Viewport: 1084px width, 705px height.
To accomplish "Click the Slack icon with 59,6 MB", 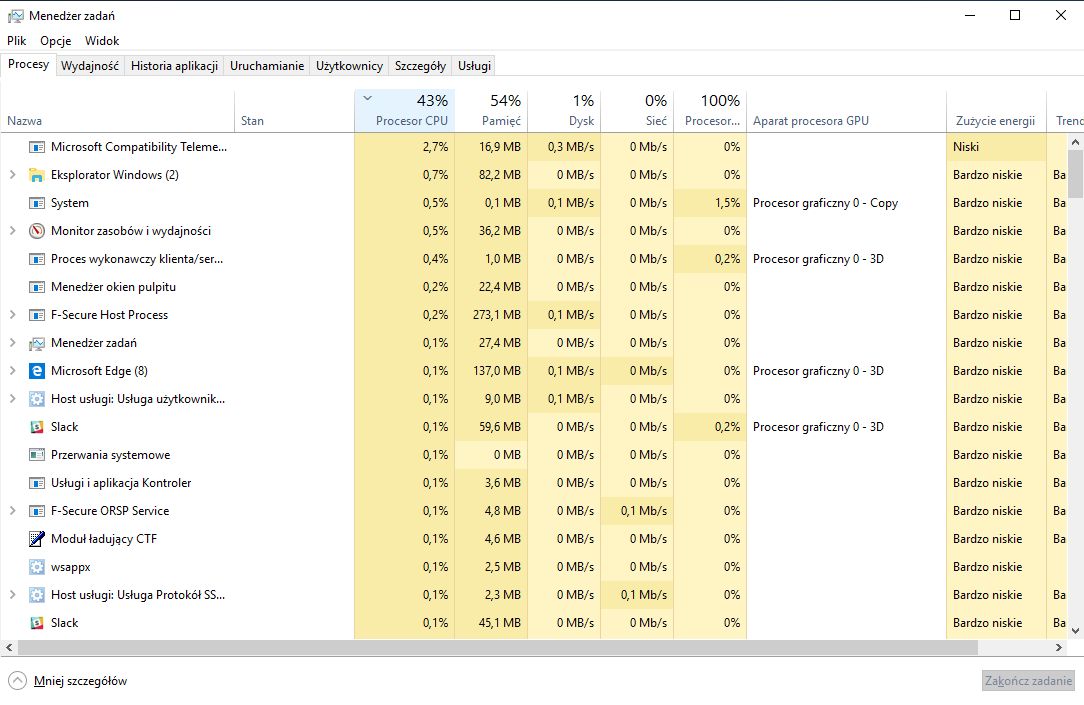I will pos(37,427).
